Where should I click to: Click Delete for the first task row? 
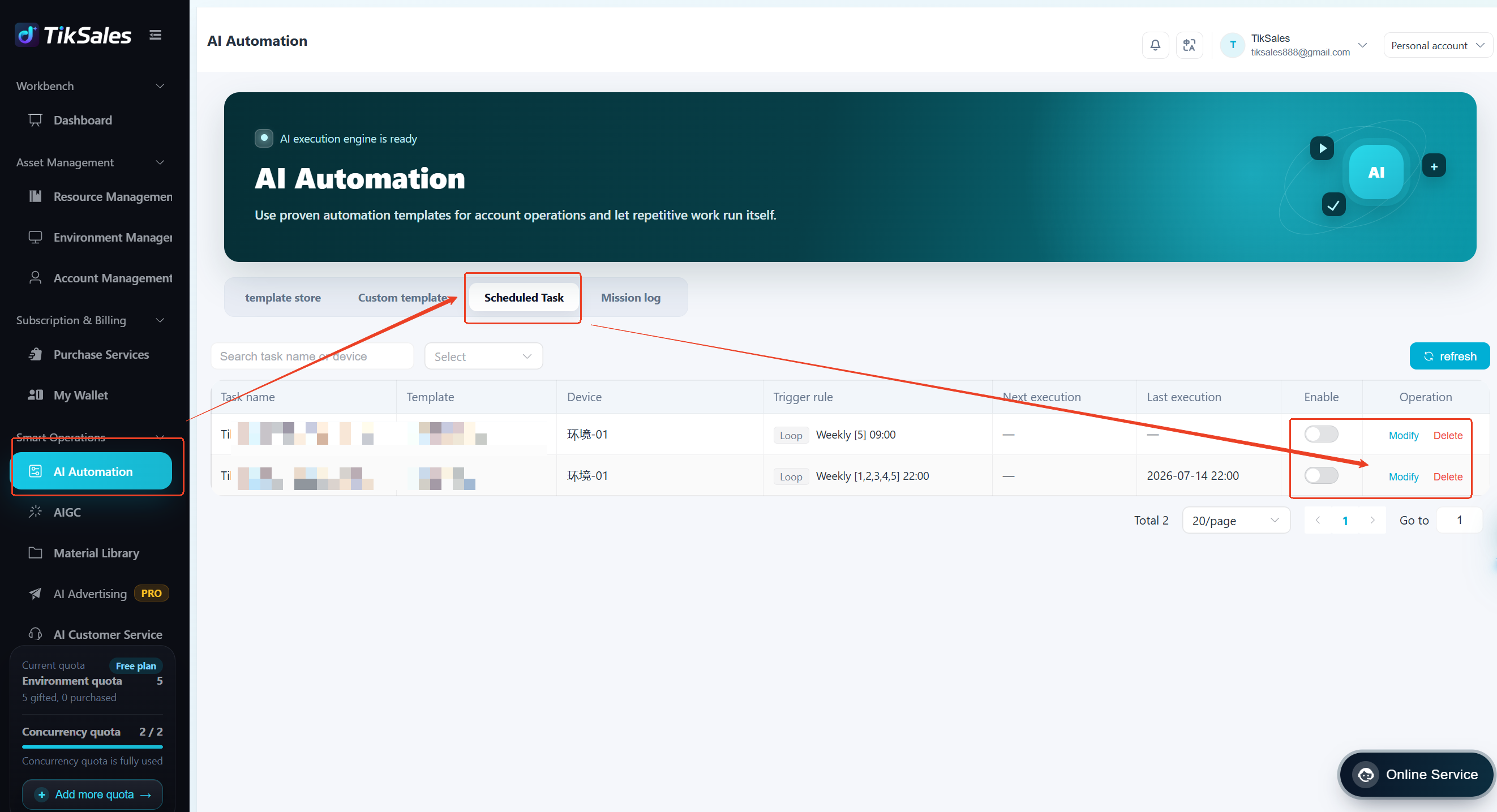tap(1448, 435)
